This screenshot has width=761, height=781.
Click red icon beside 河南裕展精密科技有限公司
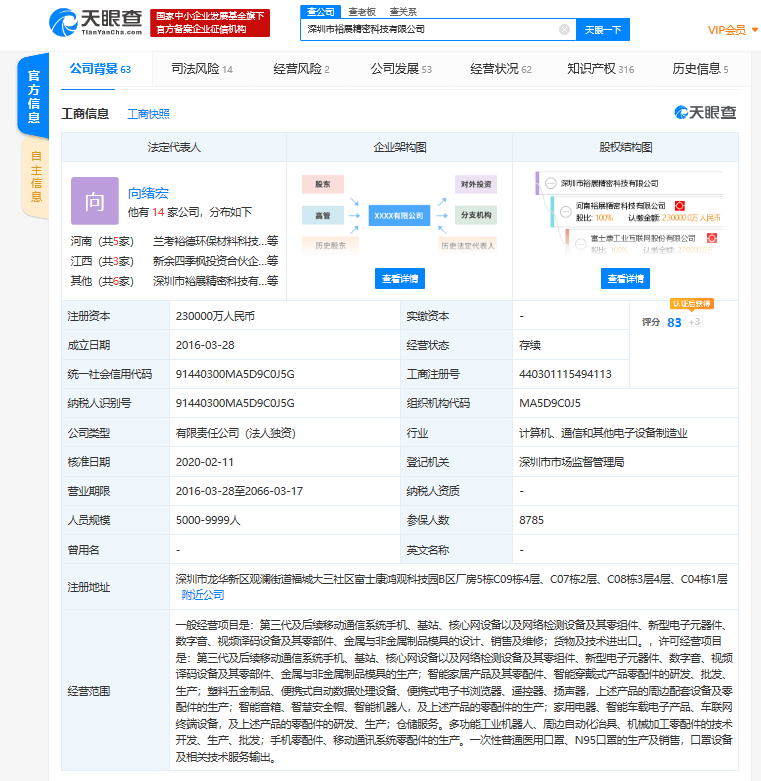680,206
